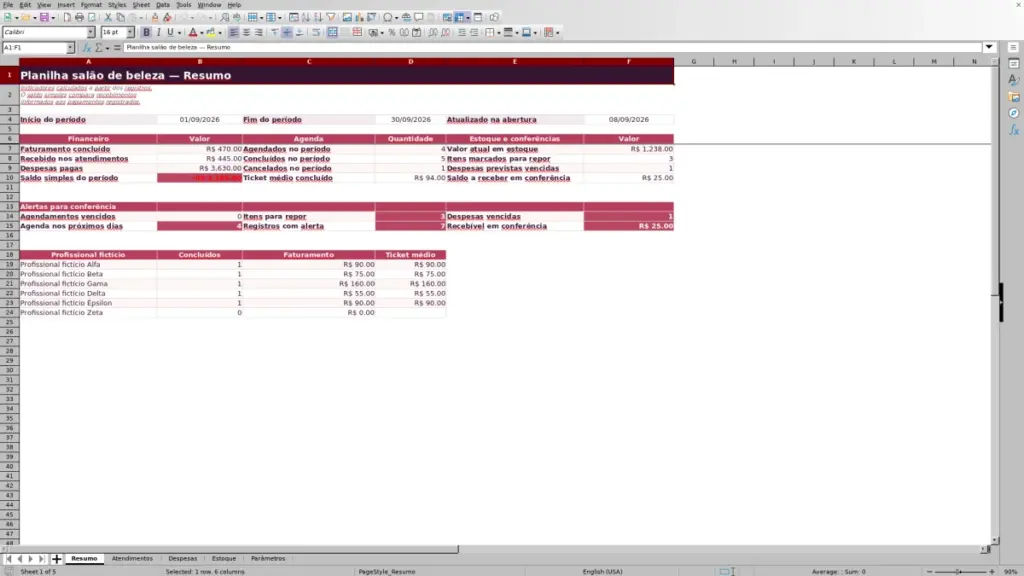Screen dimensions: 1024x576
Task: Click the Sort Ascending icon
Action: [x=306, y=18]
